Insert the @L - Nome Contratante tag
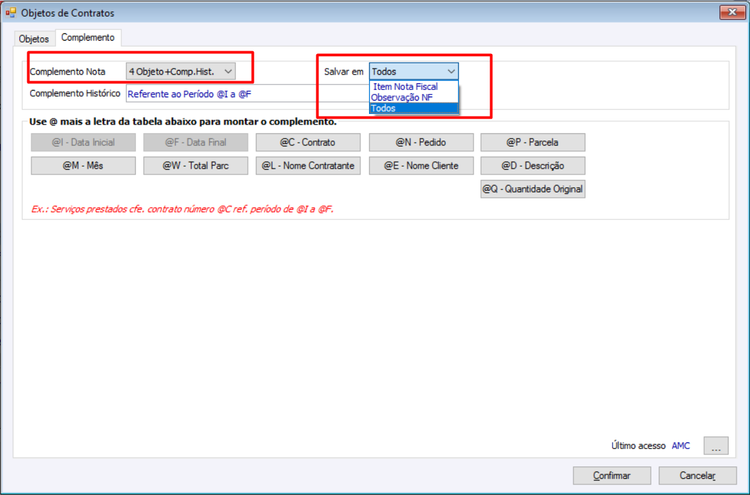The height and width of the screenshot is (495, 750). pos(308,166)
